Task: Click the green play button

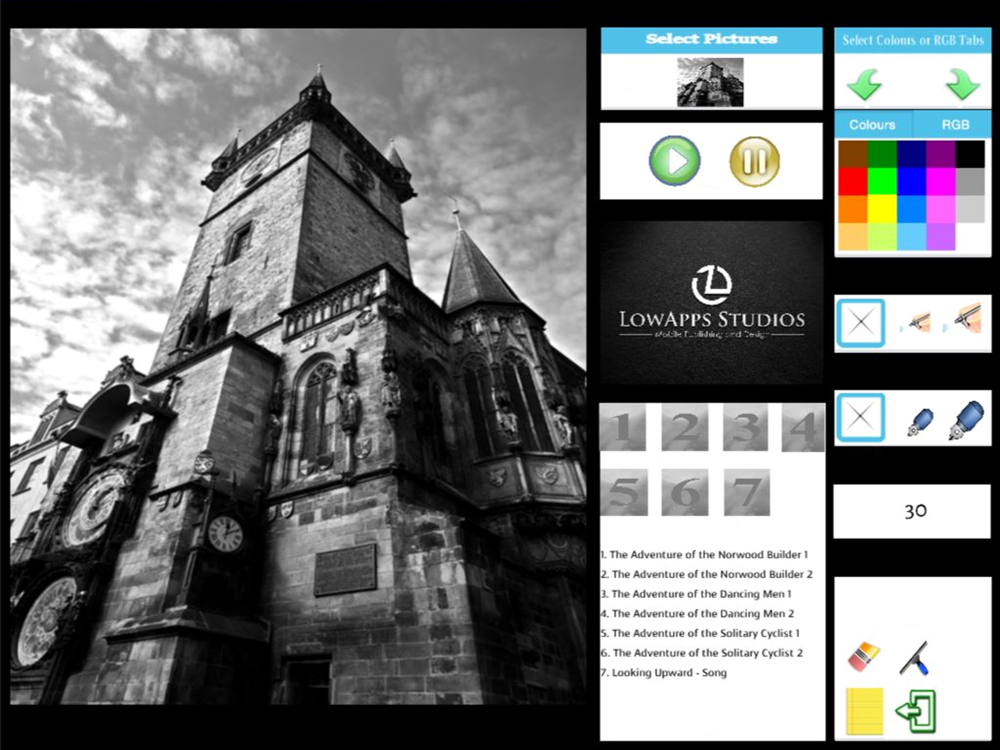Action: point(674,161)
